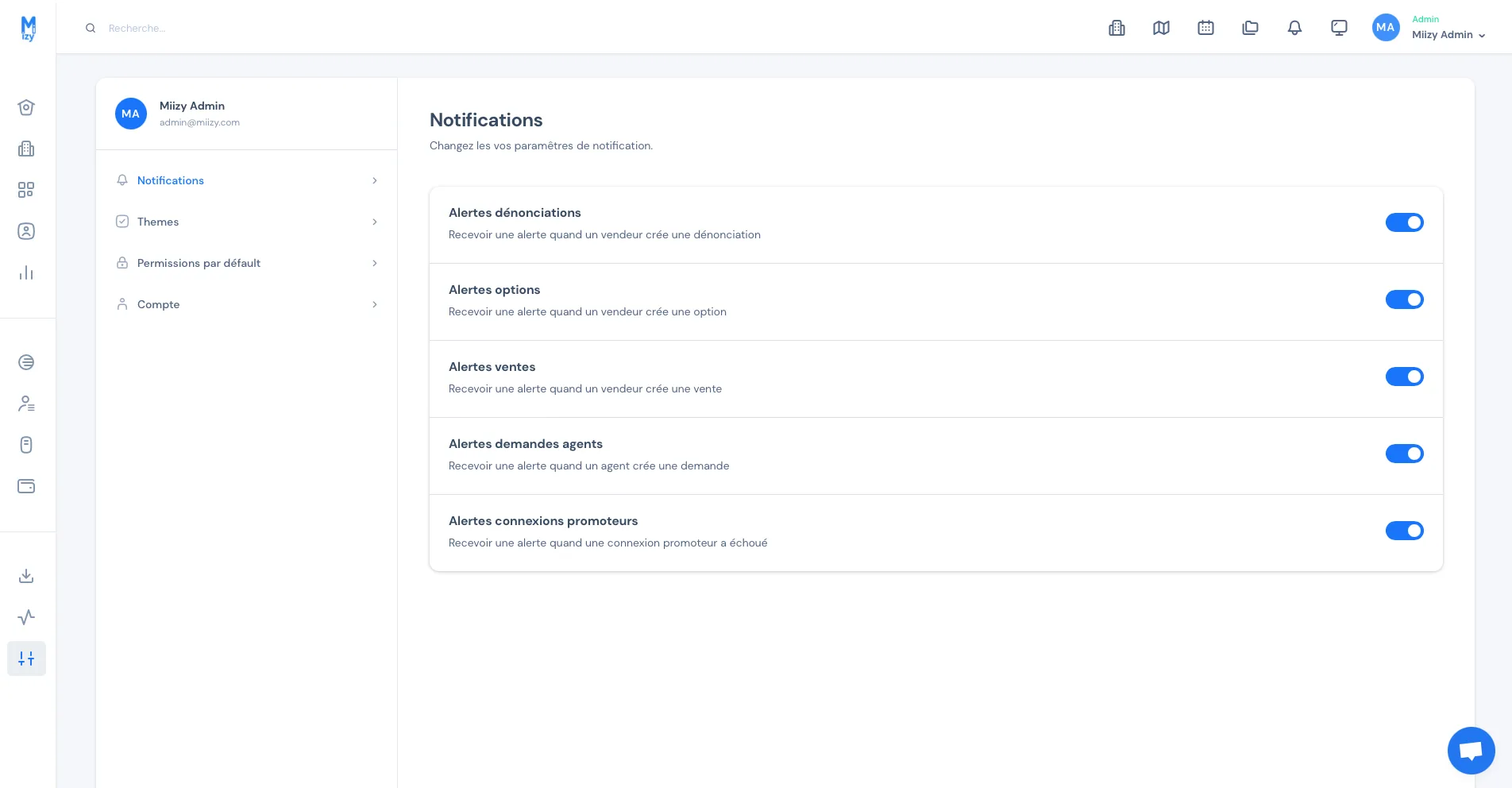1512x788 pixels.
Task: Click the Alertes dénonciations heading
Action: tap(515, 213)
